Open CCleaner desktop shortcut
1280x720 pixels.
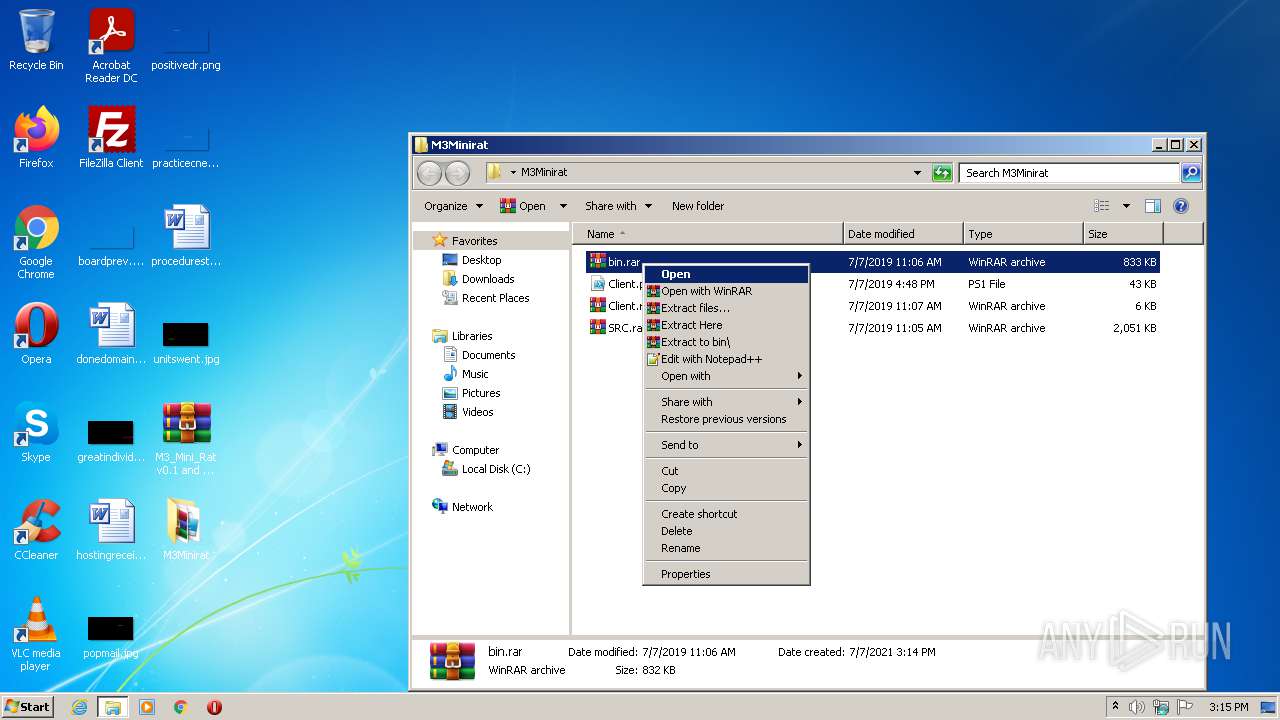[x=36, y=530]
